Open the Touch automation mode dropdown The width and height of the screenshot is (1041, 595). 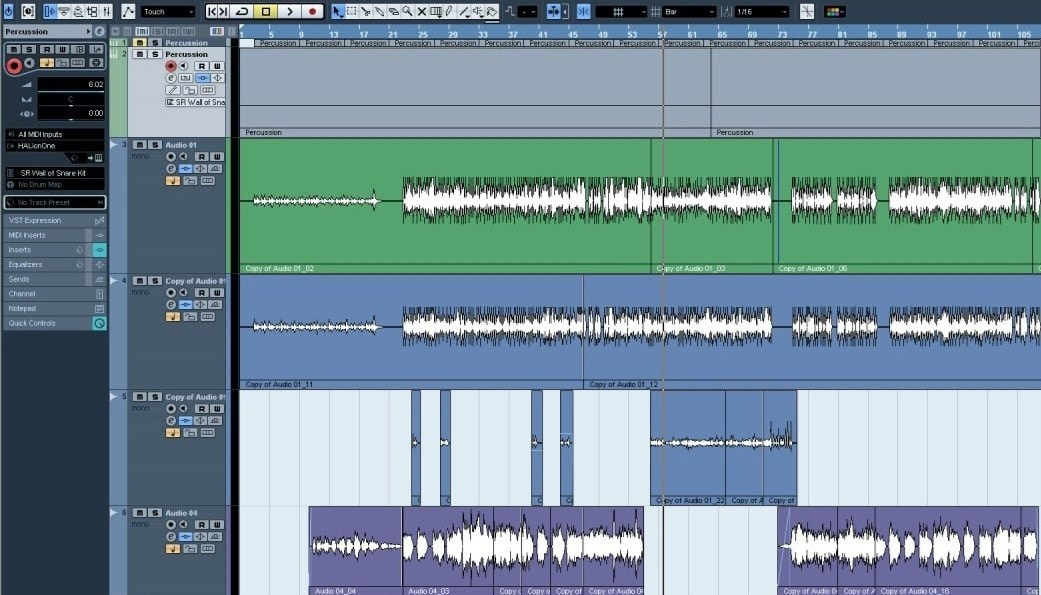click(167, 11)
